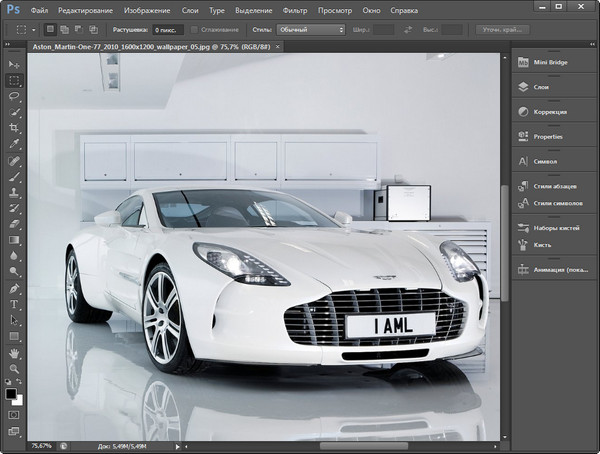Select the Zoom magnifier tool

[x=14, y=368]
